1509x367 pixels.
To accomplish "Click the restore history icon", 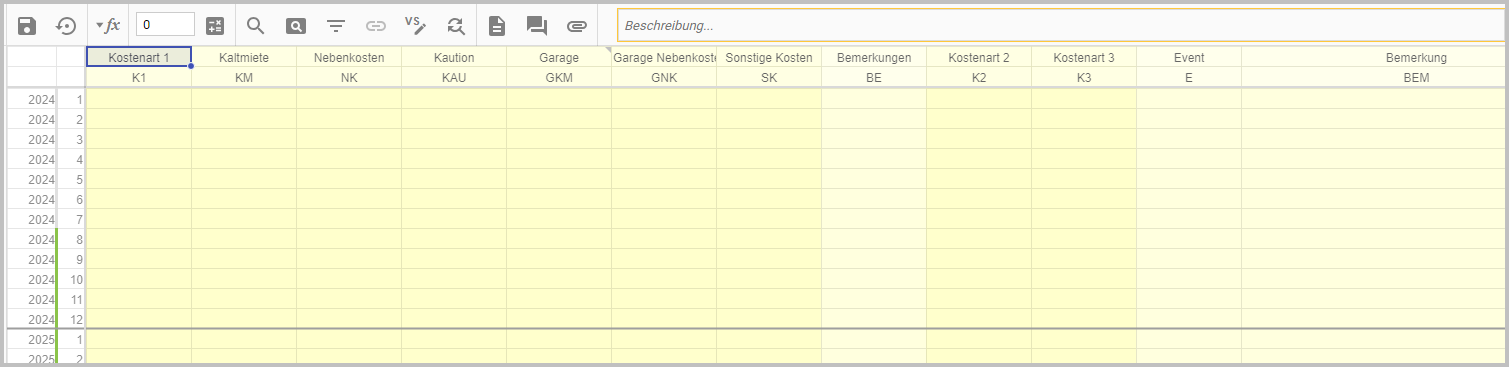I will click(66, 26).
